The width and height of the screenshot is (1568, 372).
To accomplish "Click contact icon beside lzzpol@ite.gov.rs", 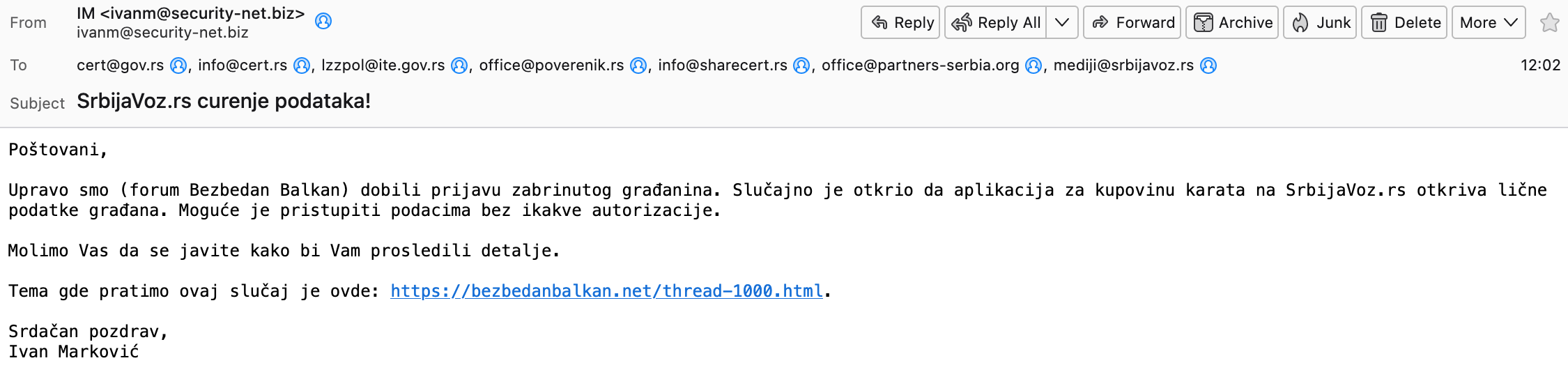I will 459,65.
